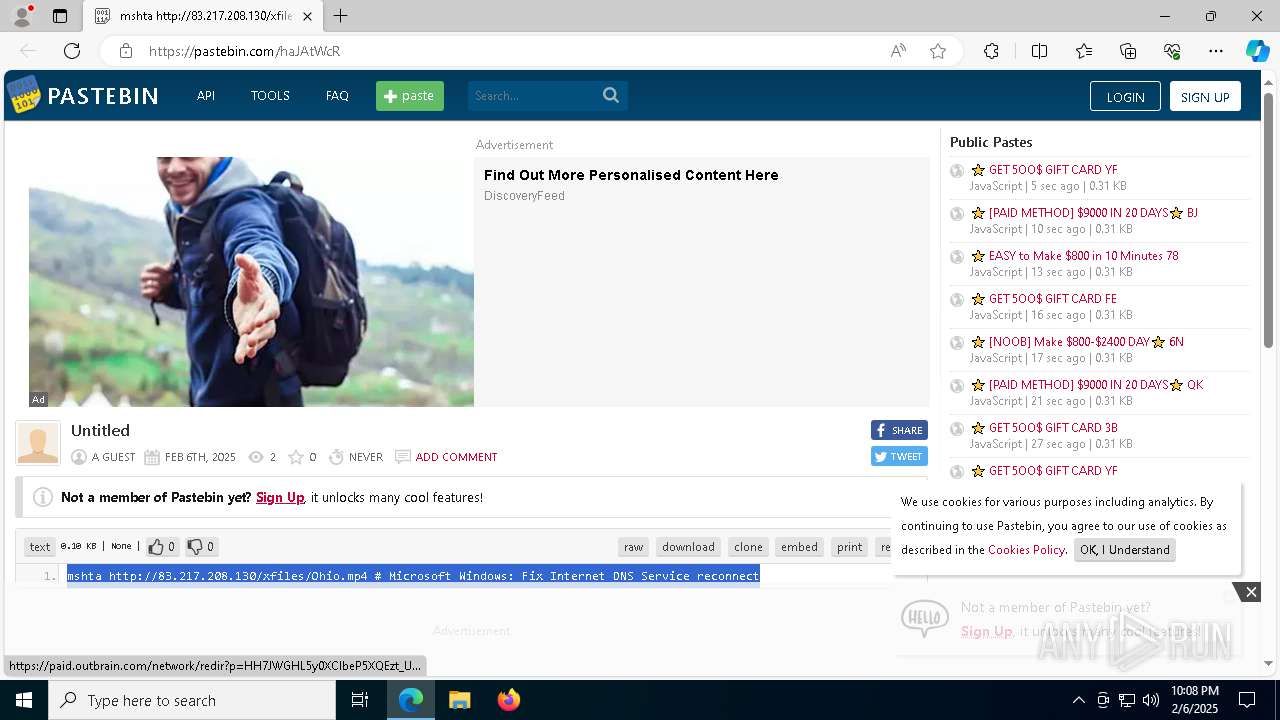Open EASY to Make $800 in 10 Minutes paste

(x=1083, y=256)
